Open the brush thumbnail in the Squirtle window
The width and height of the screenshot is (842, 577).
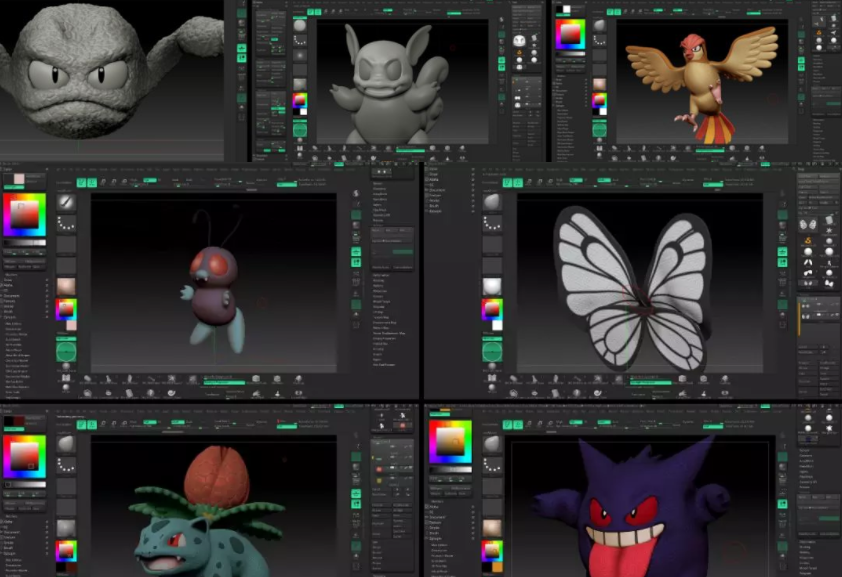tap(300, 25)
